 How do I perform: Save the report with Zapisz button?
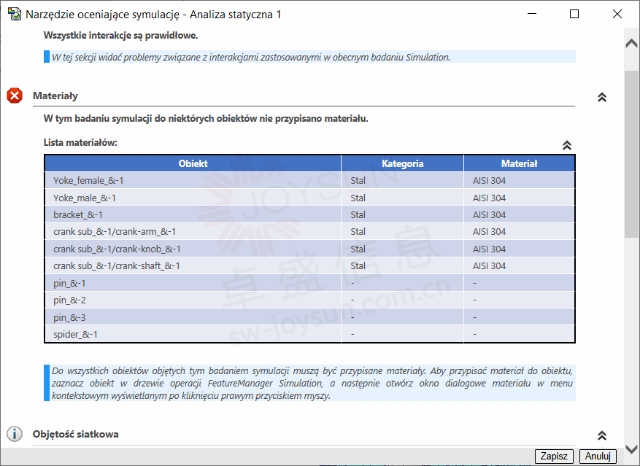click(554, 456)
